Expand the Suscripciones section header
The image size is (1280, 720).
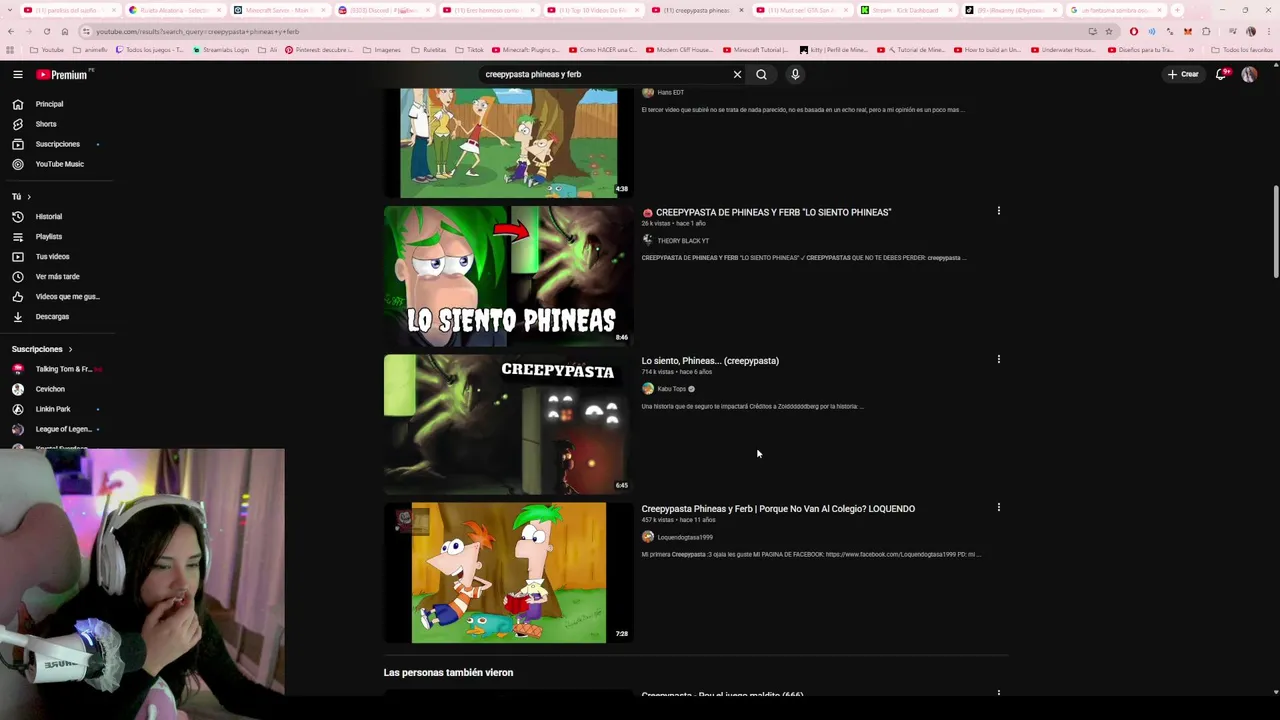point(43,349)
